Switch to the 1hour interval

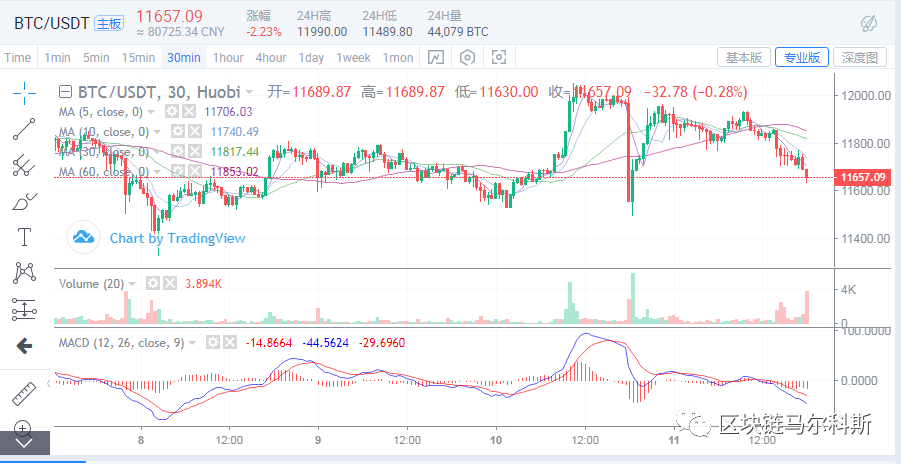click(228, 58)
